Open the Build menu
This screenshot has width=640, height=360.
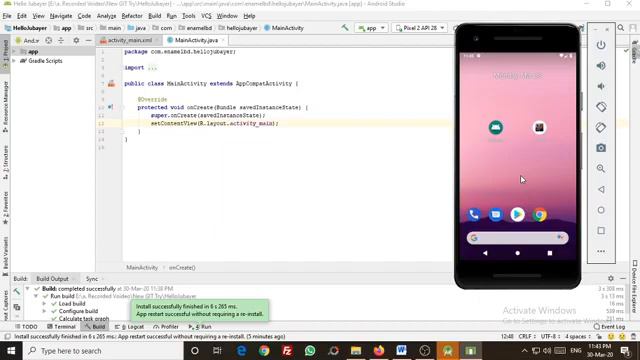(x=154, y=16)
